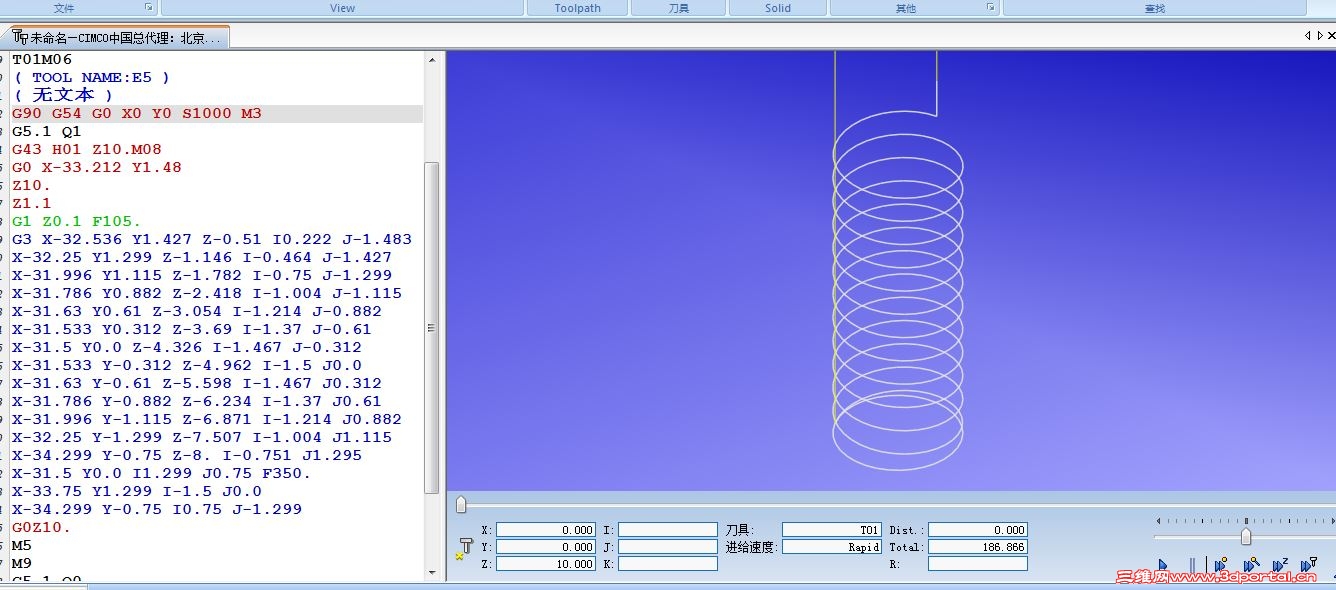Viewport: 1336px width, 590px height.
Task: Click line X-31.786 Y0.882 Z-2.418
Action: (x=207, y=294)
